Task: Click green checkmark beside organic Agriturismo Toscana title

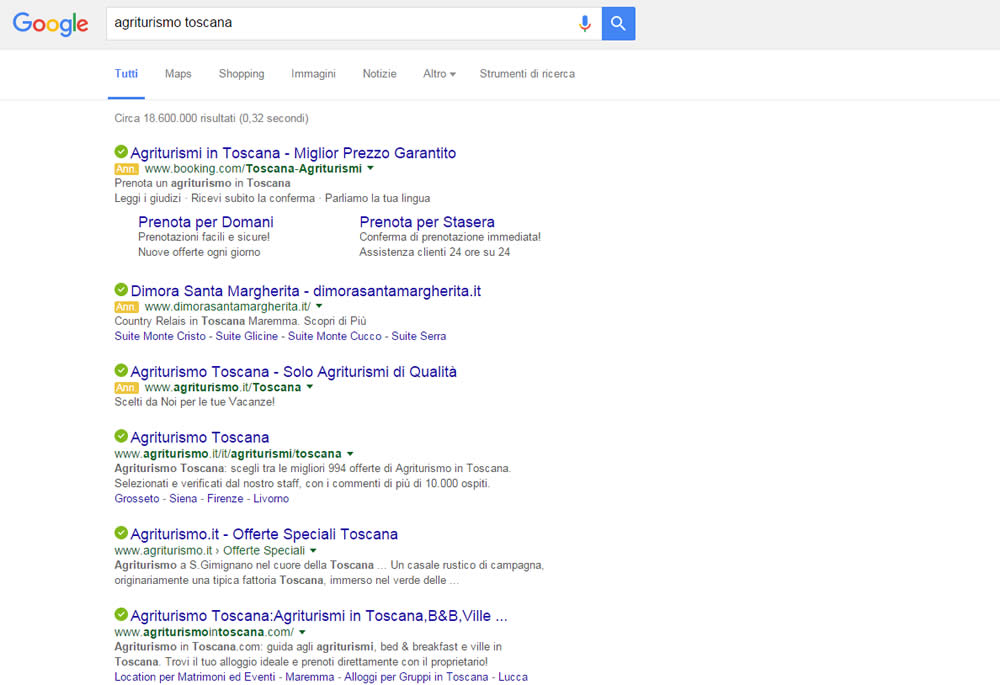Action: coord(121,436)
